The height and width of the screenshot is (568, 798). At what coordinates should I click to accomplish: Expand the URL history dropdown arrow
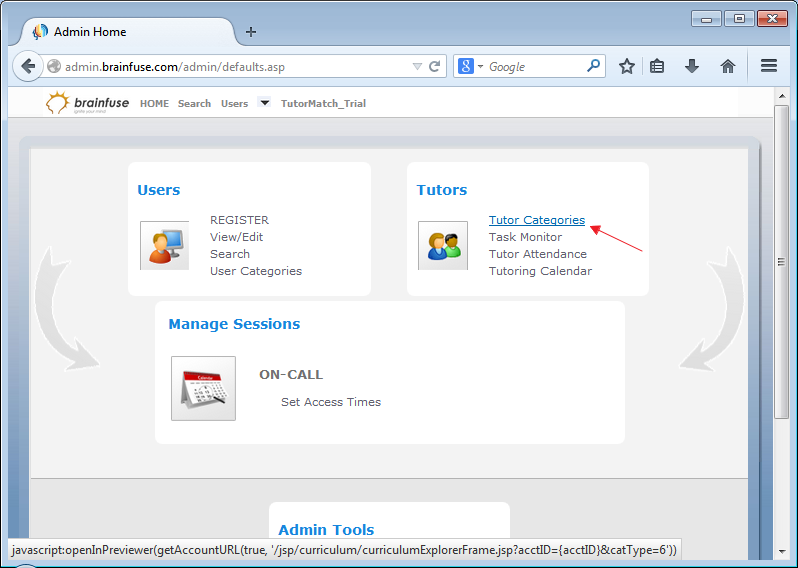417,66
